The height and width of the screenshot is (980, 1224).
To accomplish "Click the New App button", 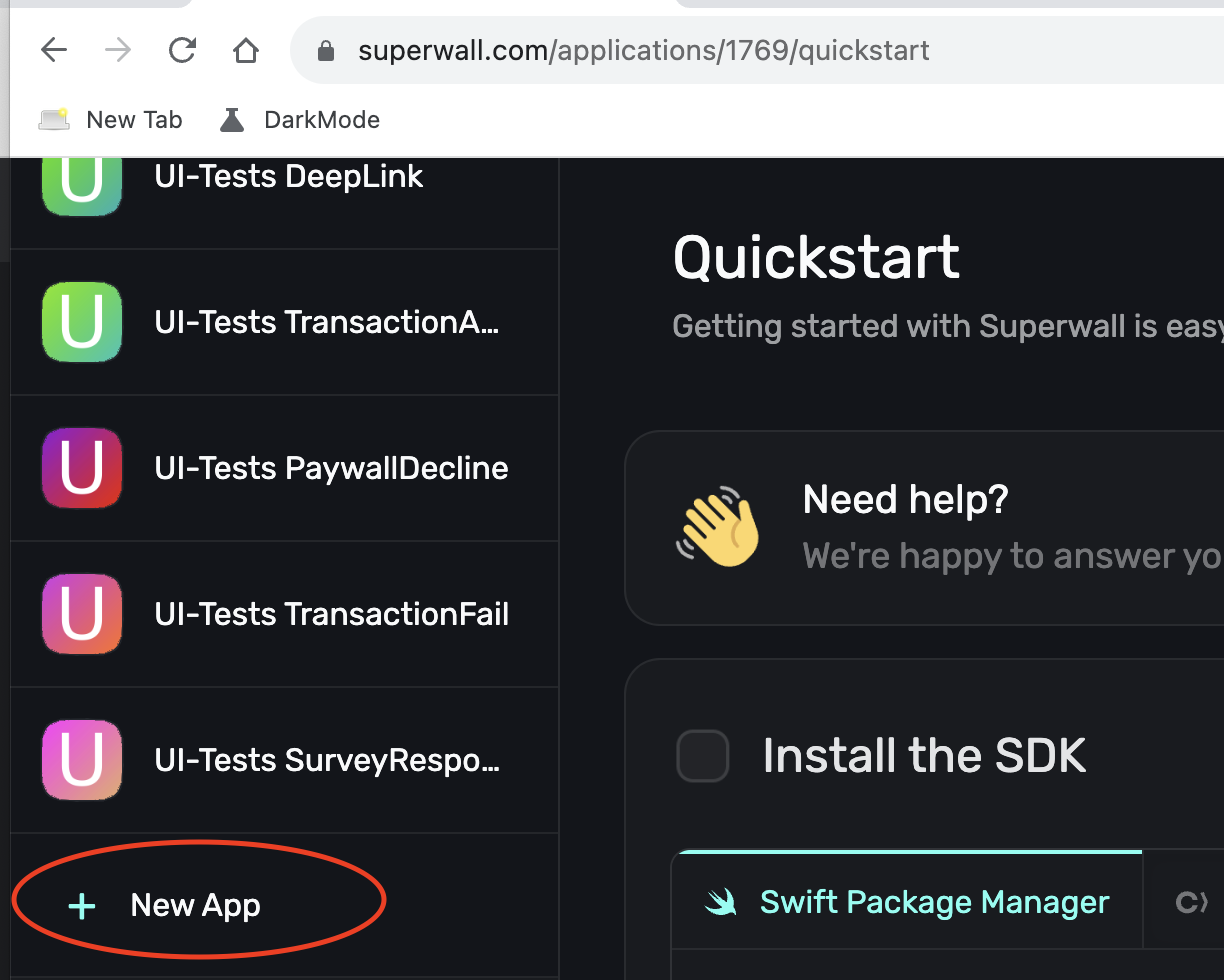I will pos(196,906).
